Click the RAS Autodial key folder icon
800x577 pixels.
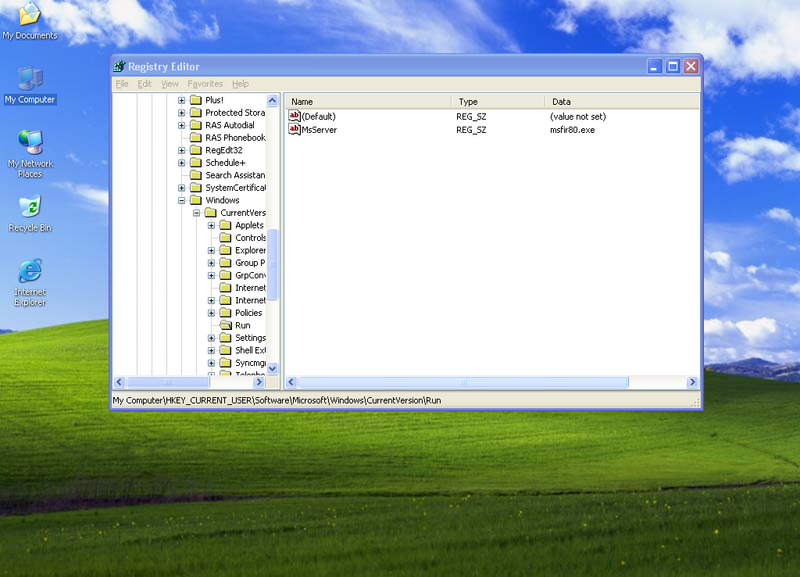[x=196, y=125]
